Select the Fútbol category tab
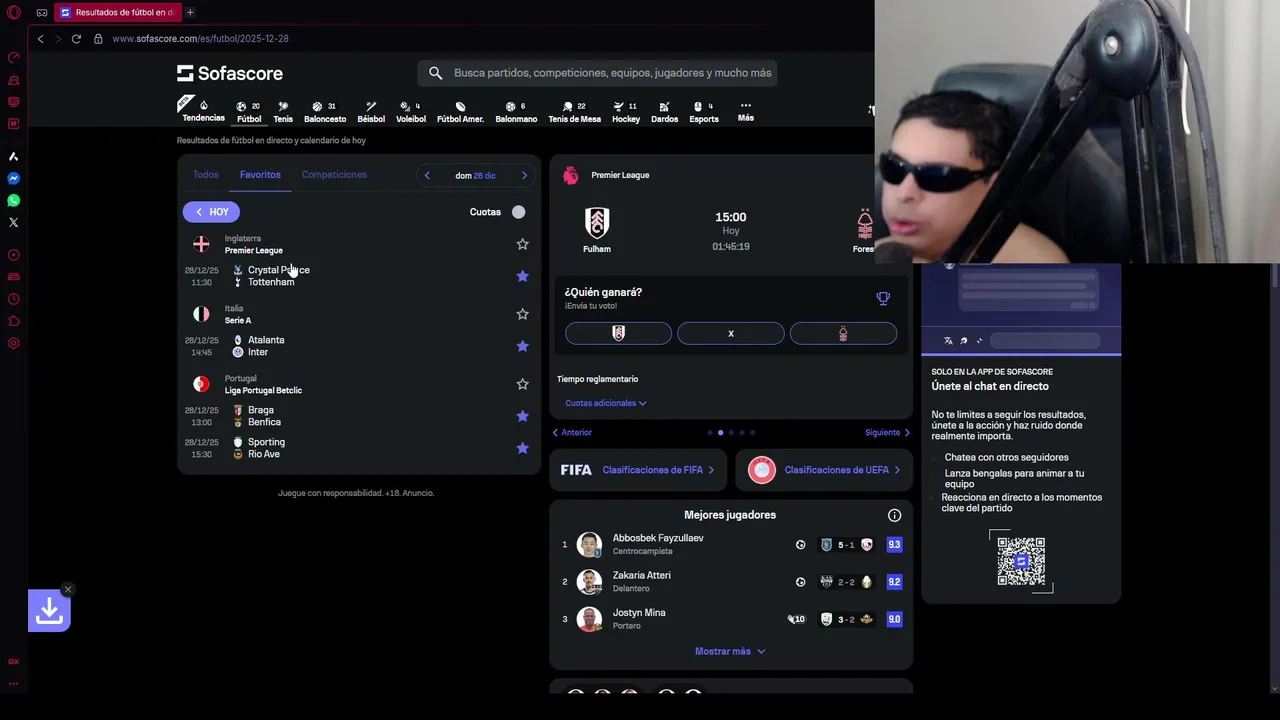Viewport: 1280px width, 720px height. click(249, 112)
